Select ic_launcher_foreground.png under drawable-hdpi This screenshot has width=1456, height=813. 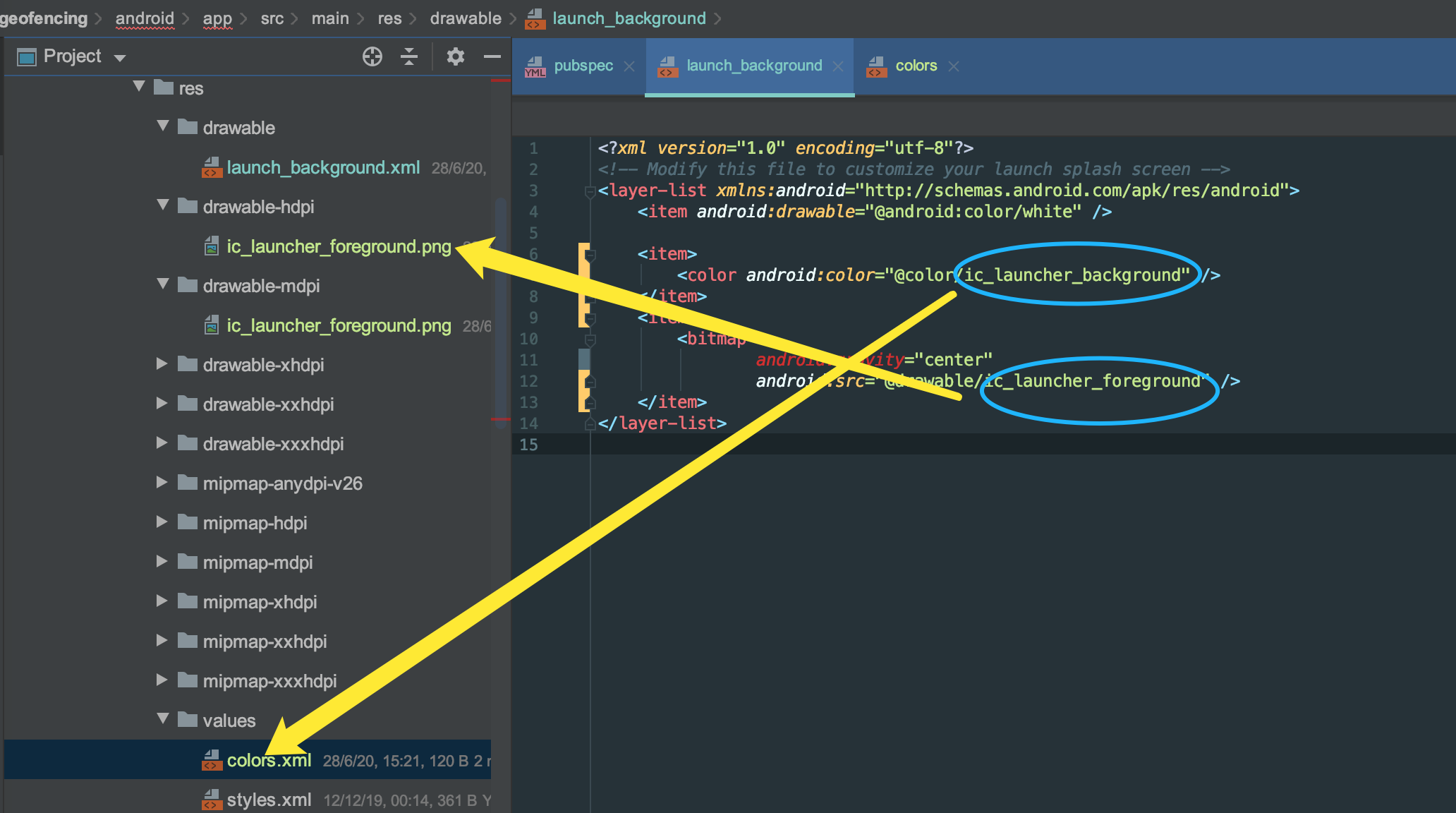coord(339,246)
